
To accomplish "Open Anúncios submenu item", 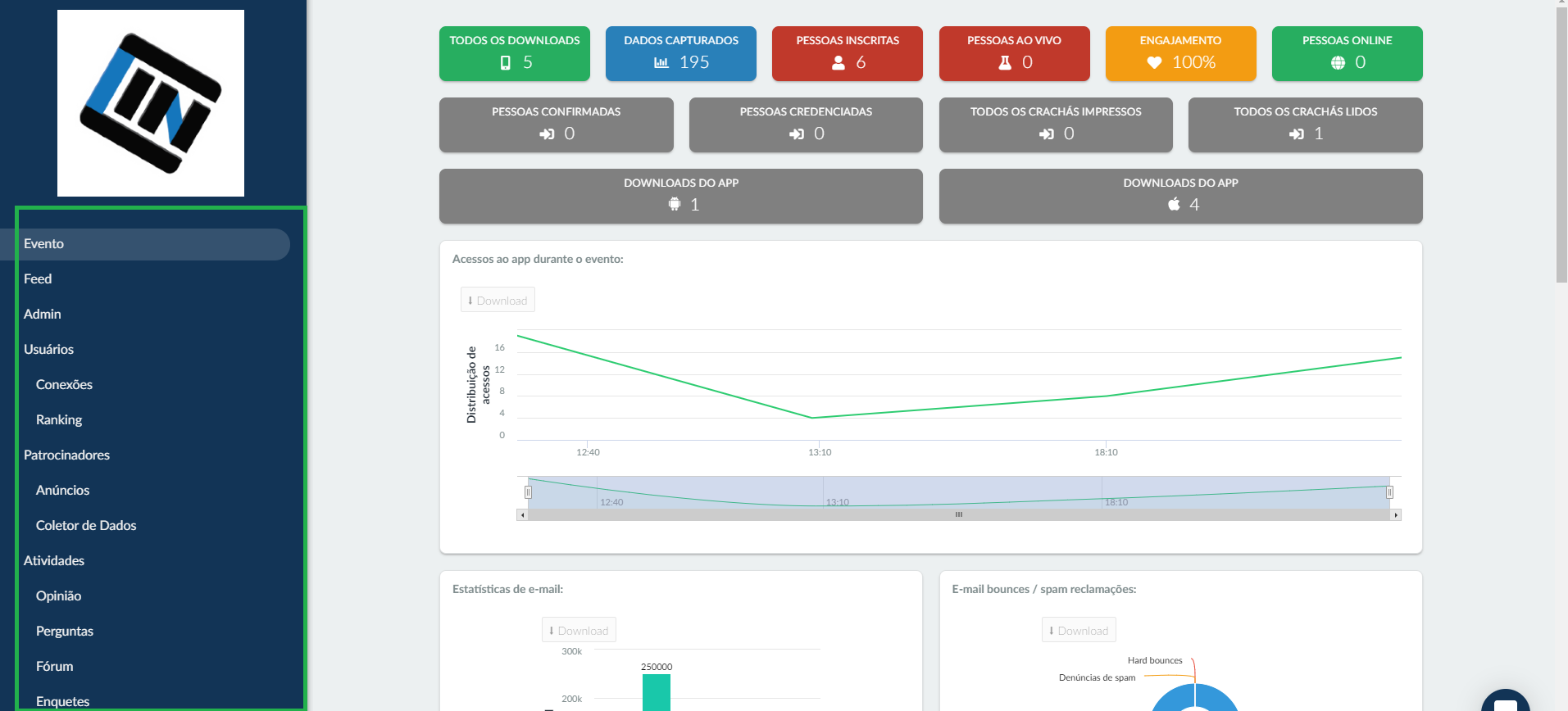I will [62, 491].
